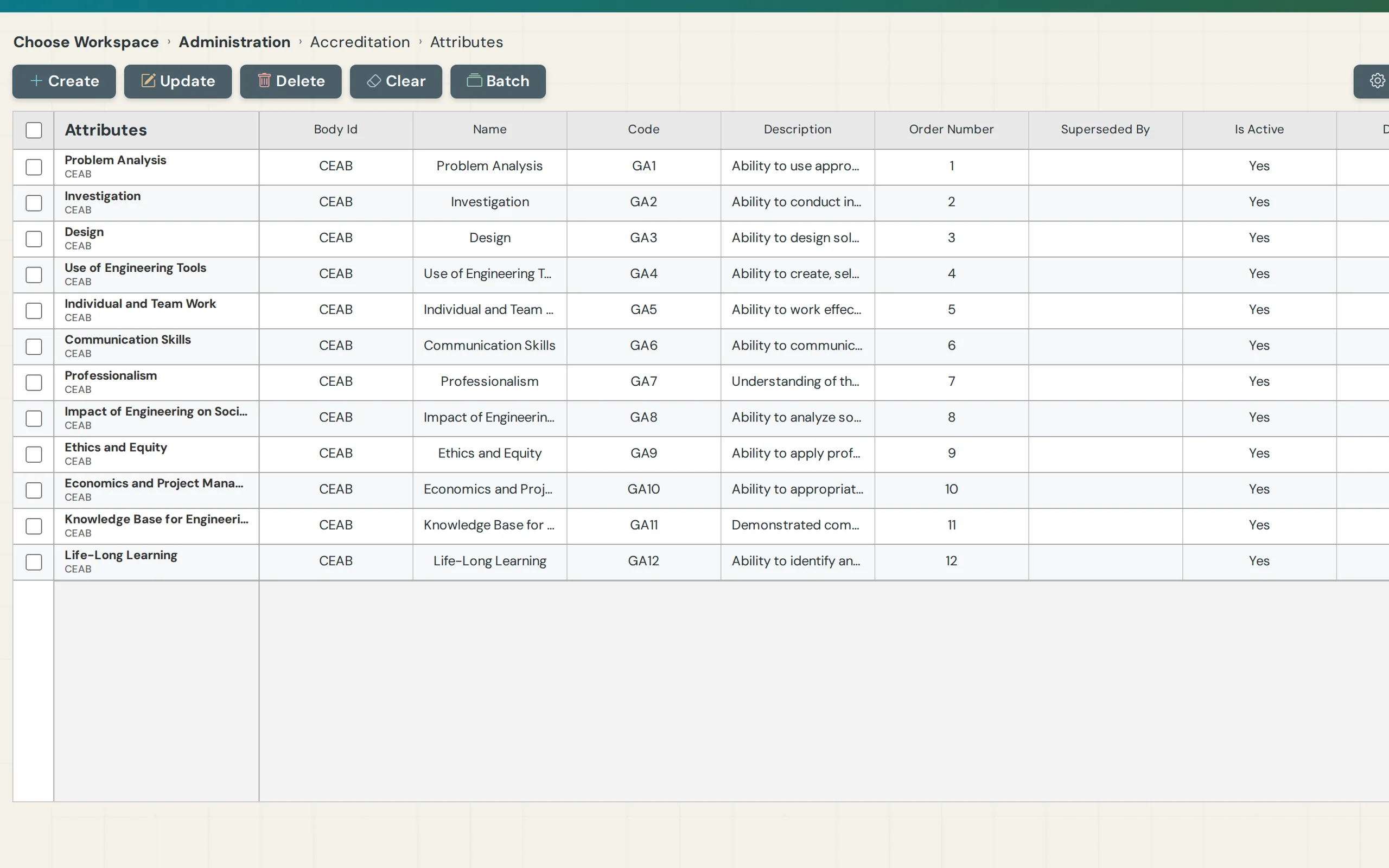Tick the Individual and Team Work checkbox

click(x=34, y=310)
